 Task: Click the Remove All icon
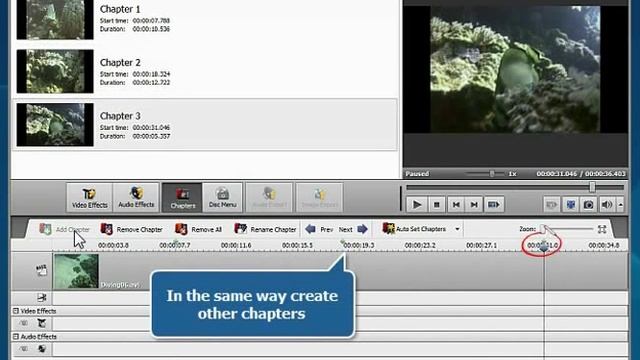(x=181, y=229)
